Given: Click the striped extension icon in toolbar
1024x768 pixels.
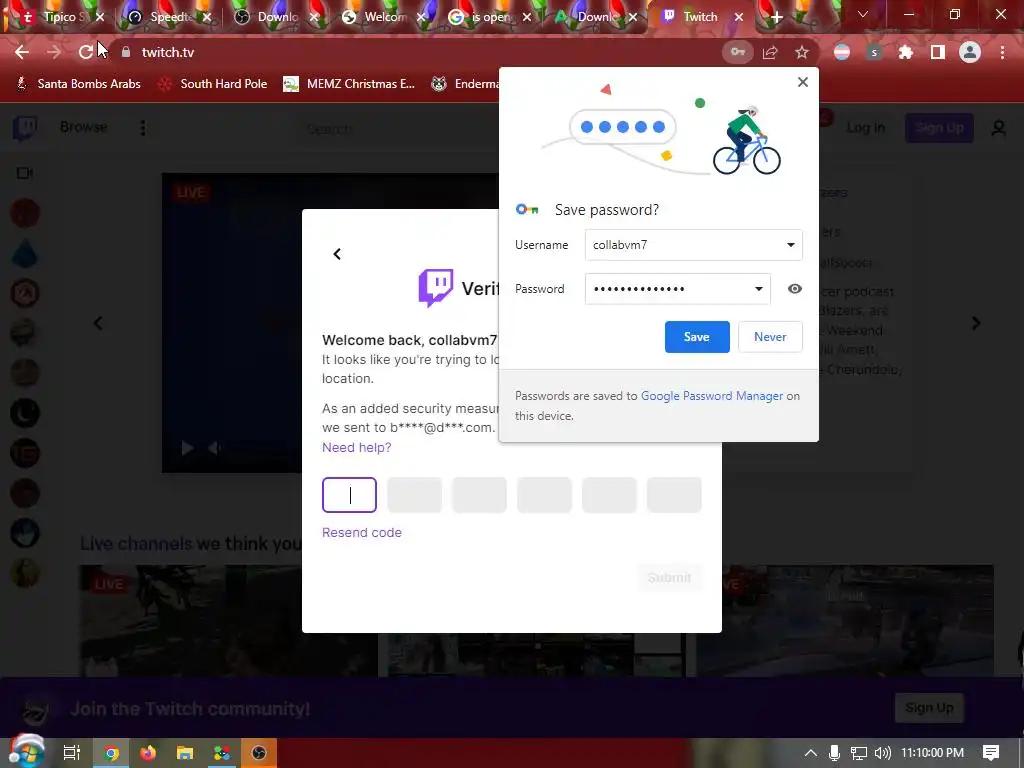Looking at the screenshot, I should pyautogui.click(x=842, y=52).
